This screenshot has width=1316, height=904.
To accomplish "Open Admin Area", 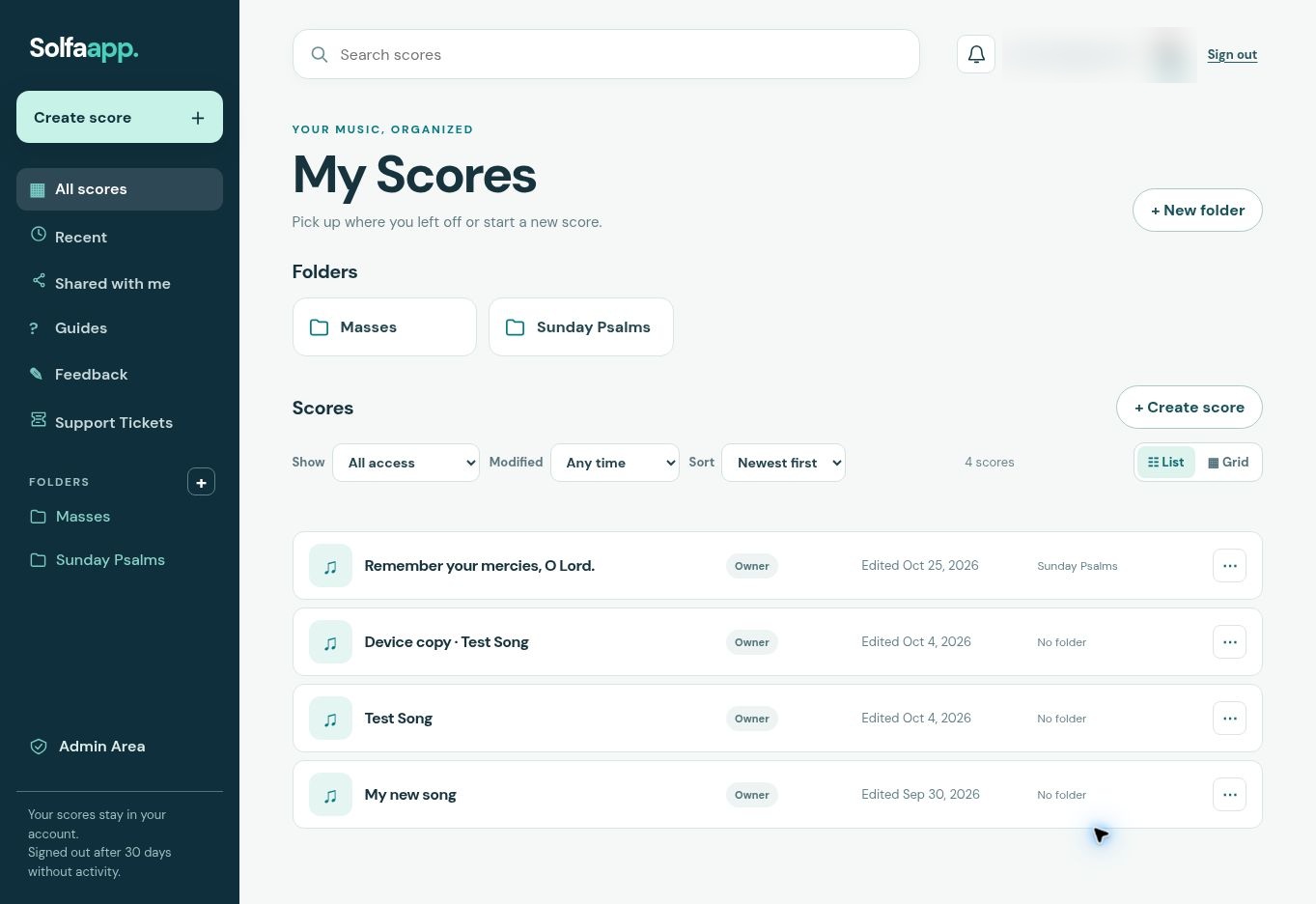I will pos(120,747).
